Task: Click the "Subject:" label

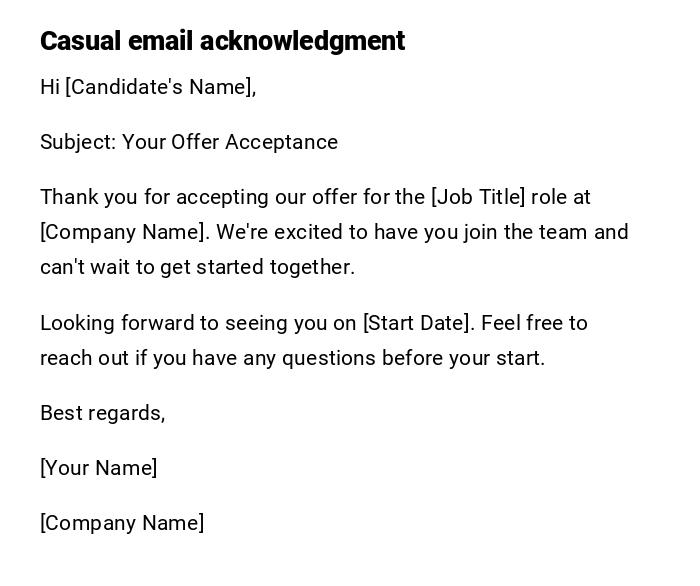Action: pyautogui.click(x=78, y=142)
